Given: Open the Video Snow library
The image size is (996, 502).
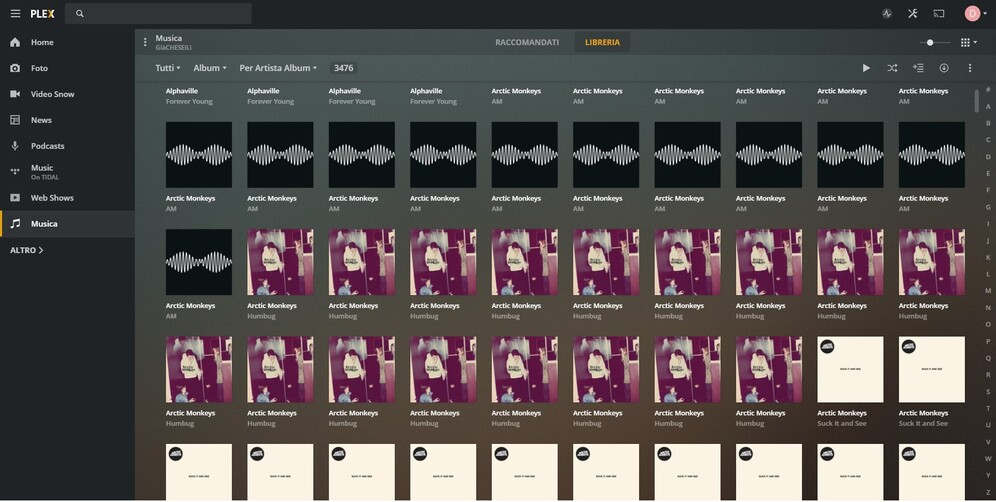Looking at the screenshot, I should [67, 94].
